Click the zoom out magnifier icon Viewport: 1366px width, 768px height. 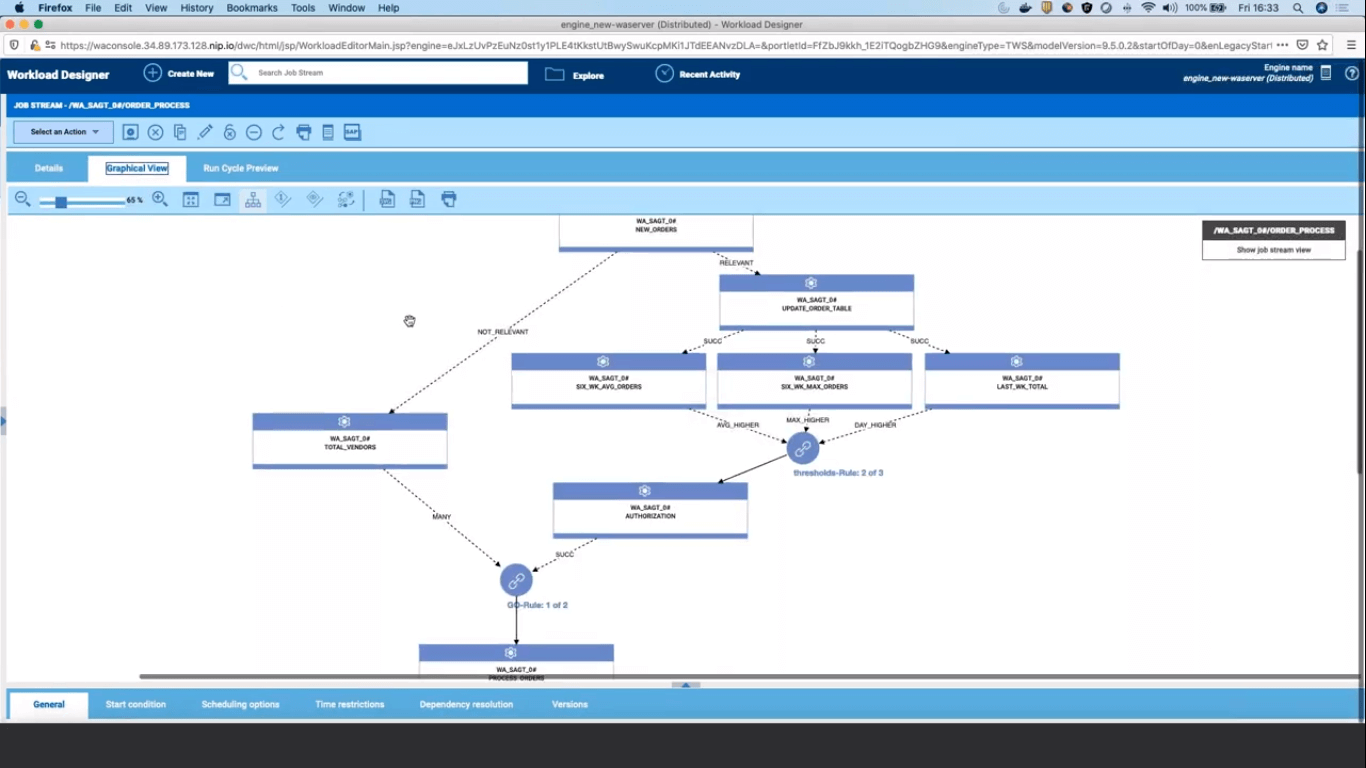(22, 200)
